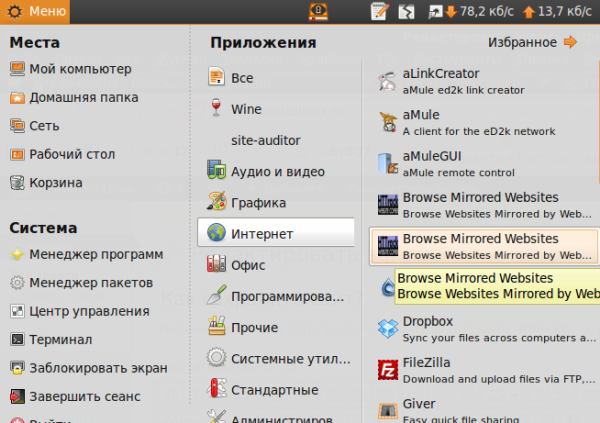Open Менеджер пакетов gear icon
The height and width of the screenshot is (423, 600).
tap(17, 283)
